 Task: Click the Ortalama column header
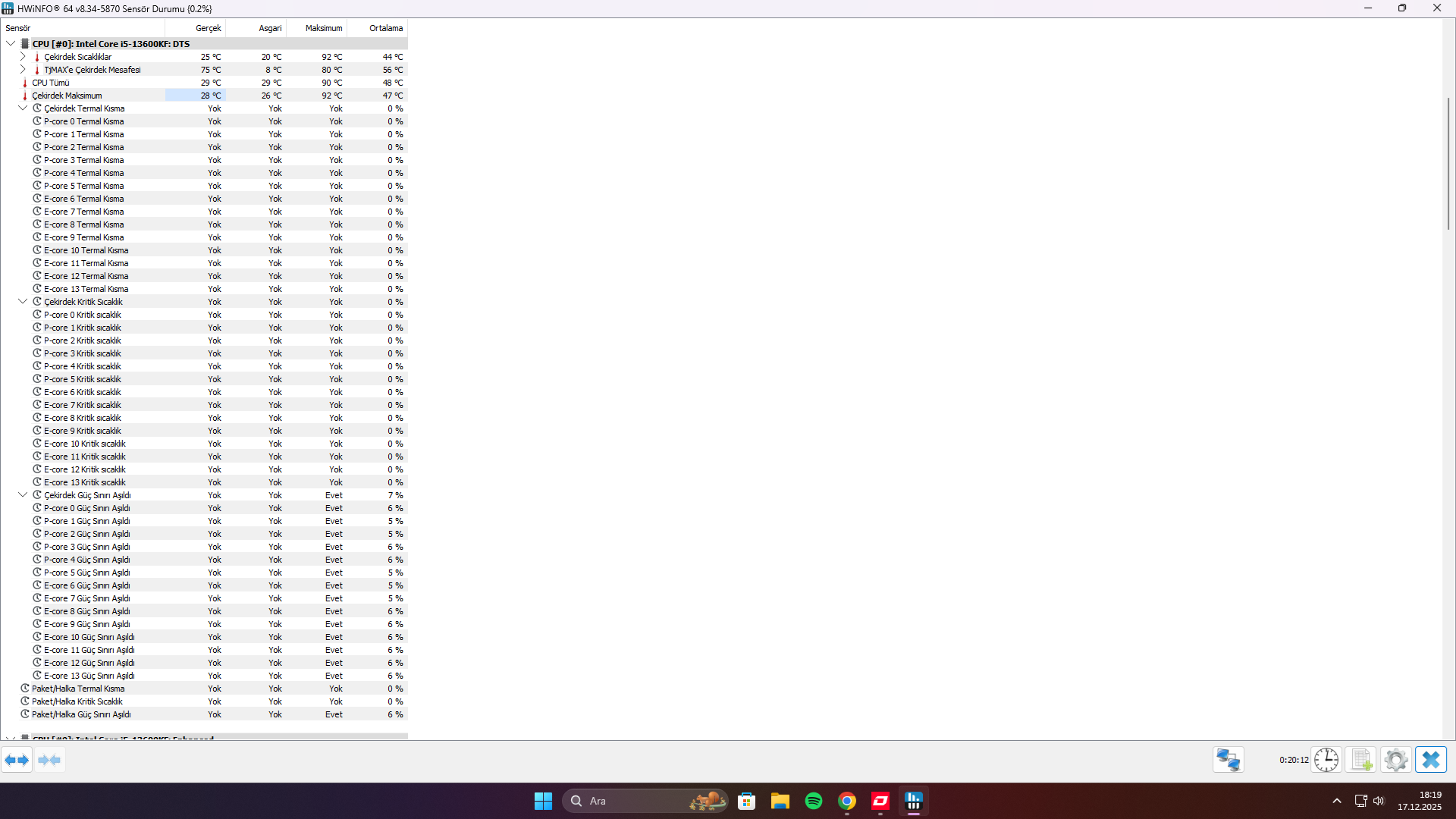[377, 28]
